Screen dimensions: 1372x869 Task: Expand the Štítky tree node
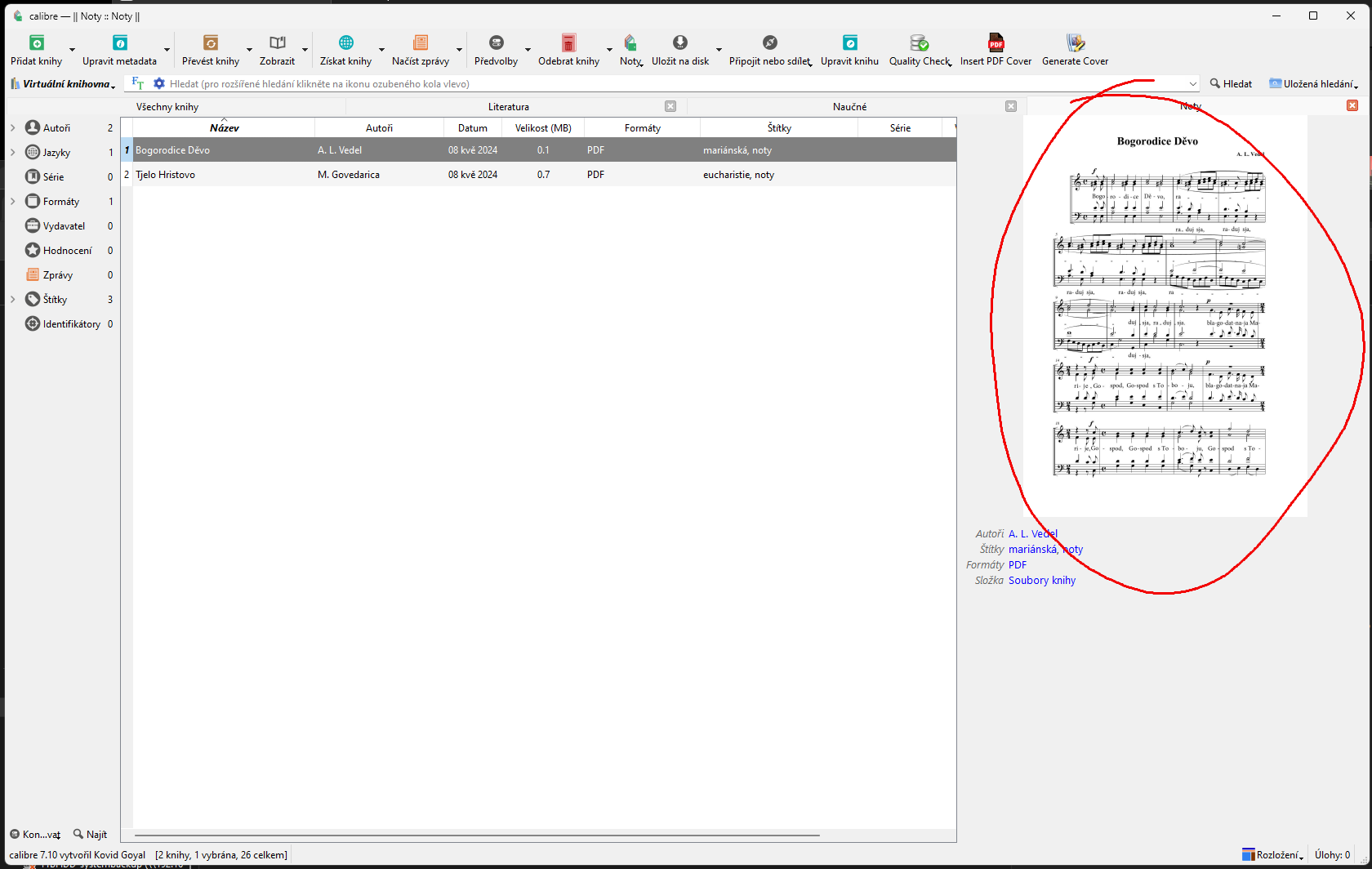[x=13, y=299]
